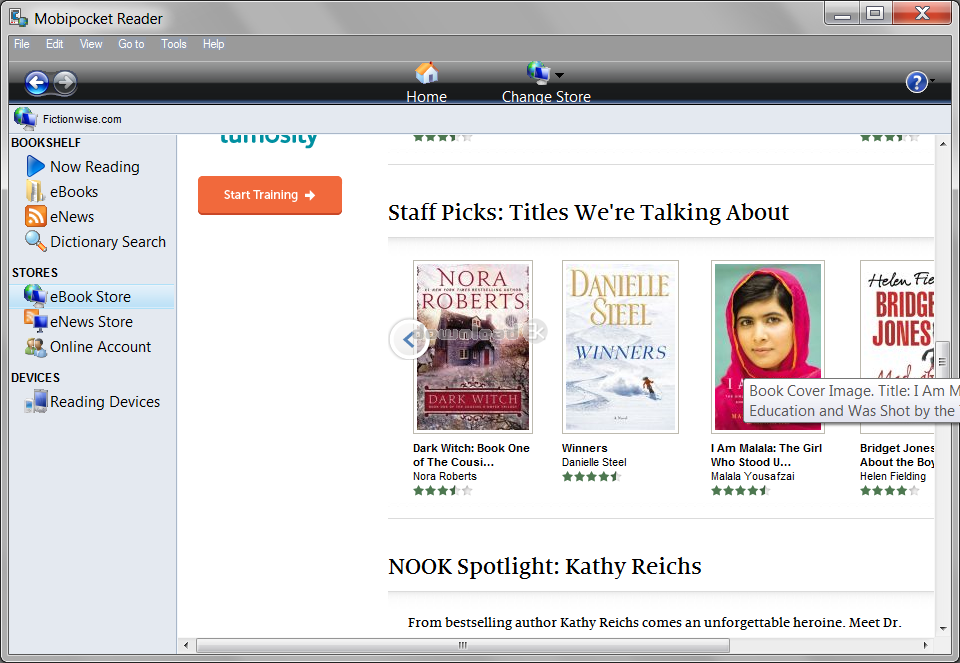Click the I Am Malala title link
960x663 pixels.
tap(766, 455)
